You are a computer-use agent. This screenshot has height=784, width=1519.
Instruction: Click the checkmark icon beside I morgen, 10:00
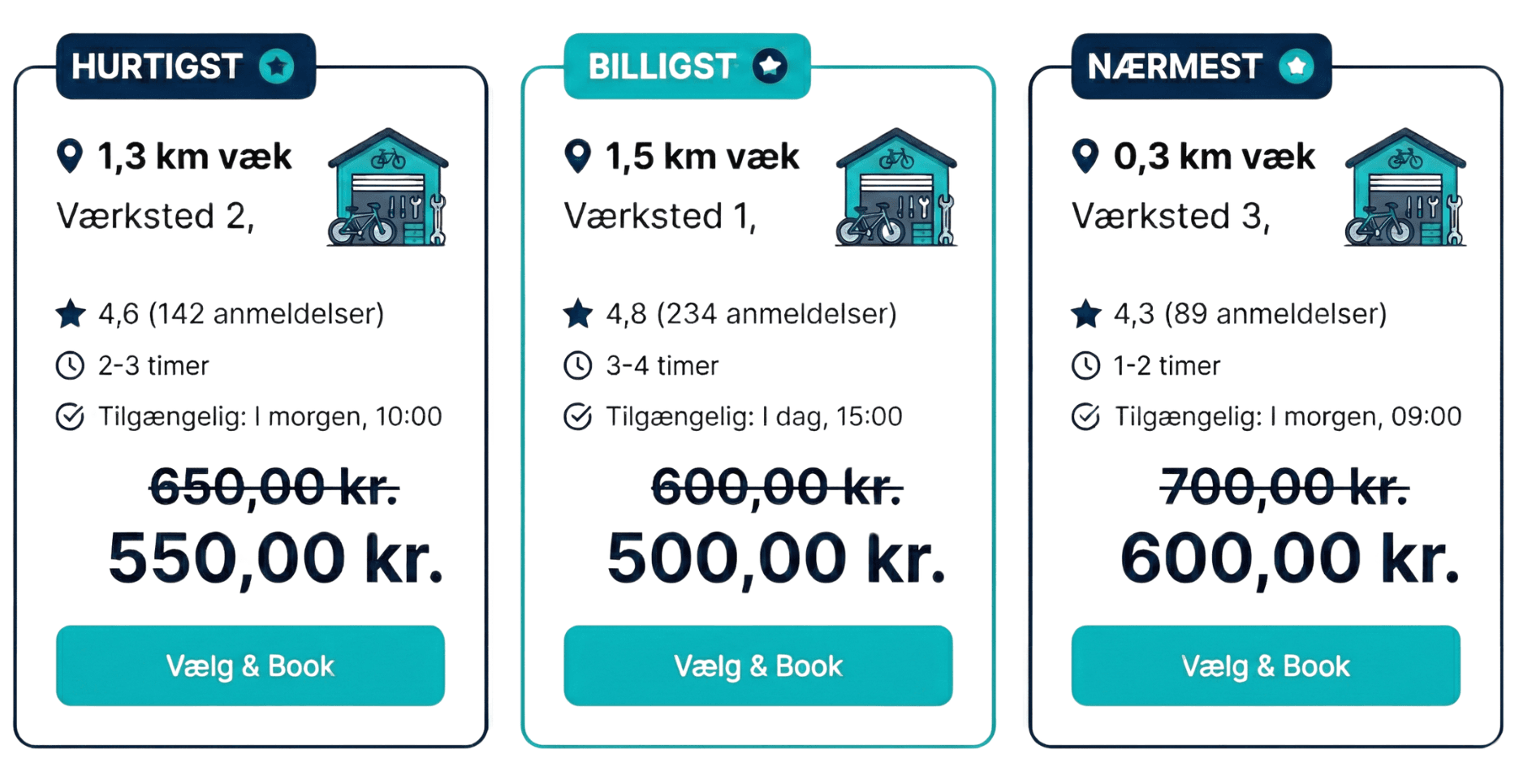click(x=70, y=417)
